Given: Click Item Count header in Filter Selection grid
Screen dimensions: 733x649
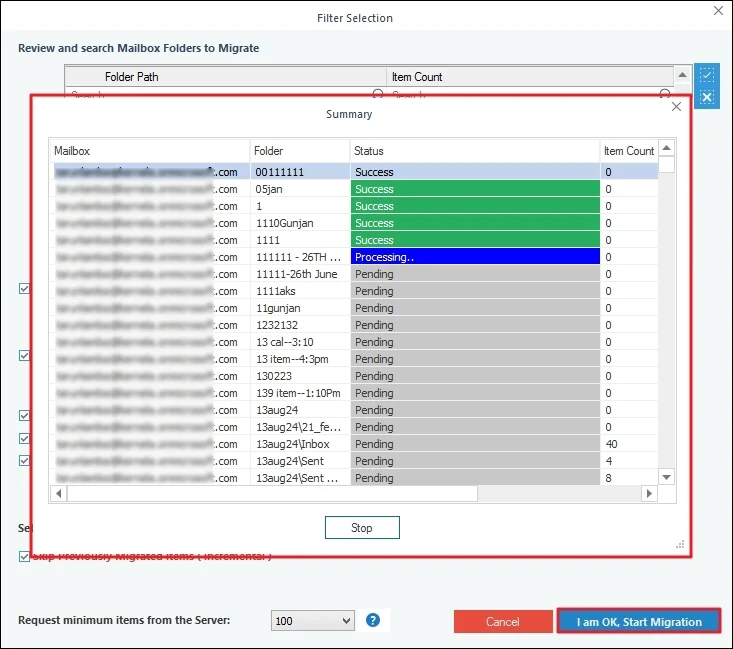Looking at the screenshot, I should (530, 77).
